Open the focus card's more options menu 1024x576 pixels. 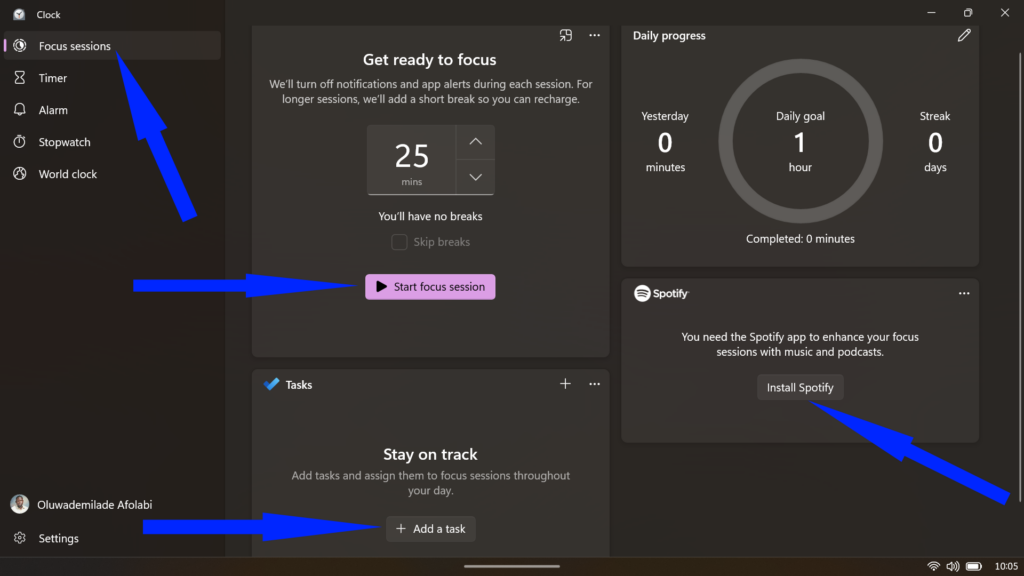point(594,34)
